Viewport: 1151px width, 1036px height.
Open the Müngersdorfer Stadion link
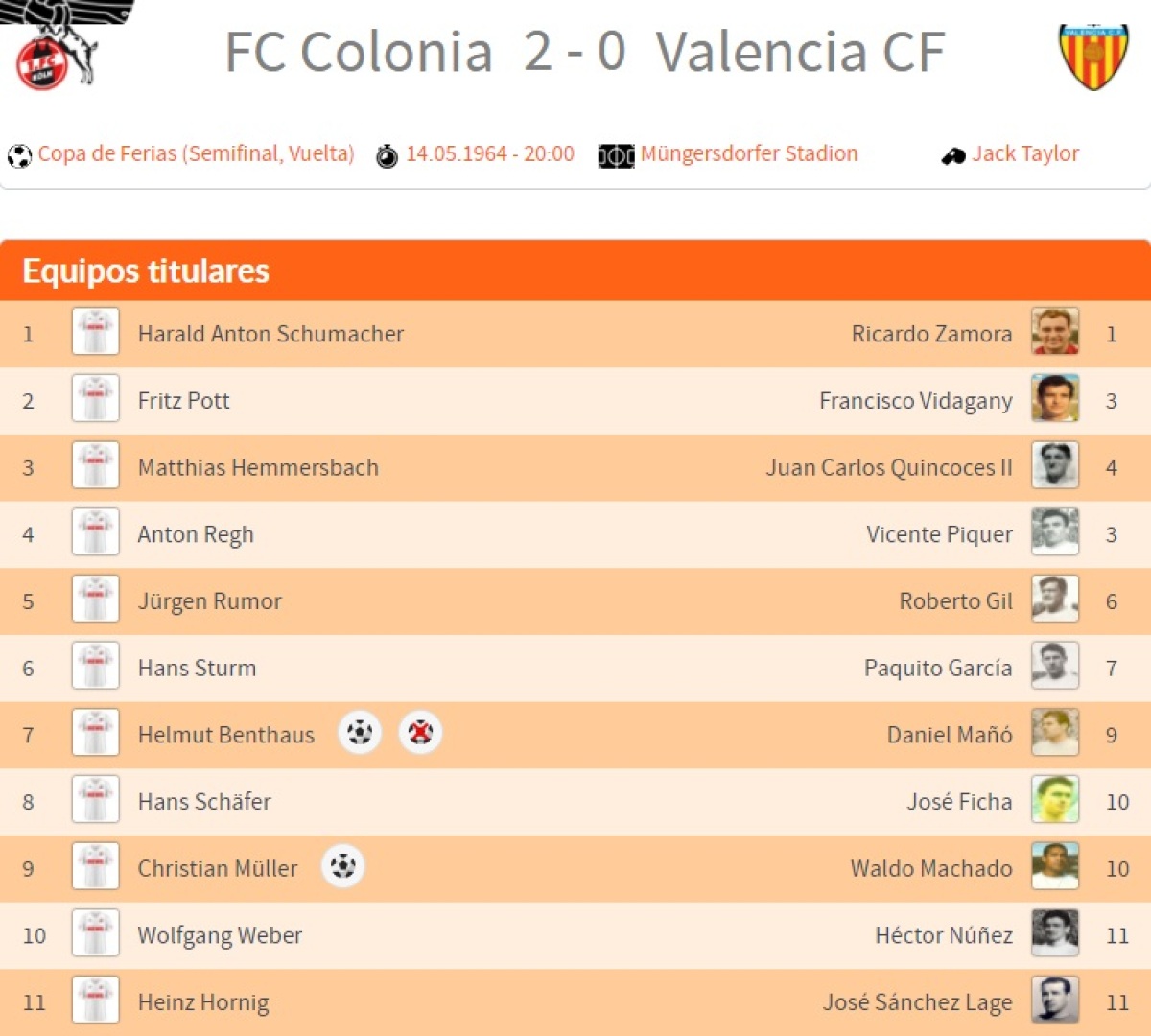[x=749, y=153]
